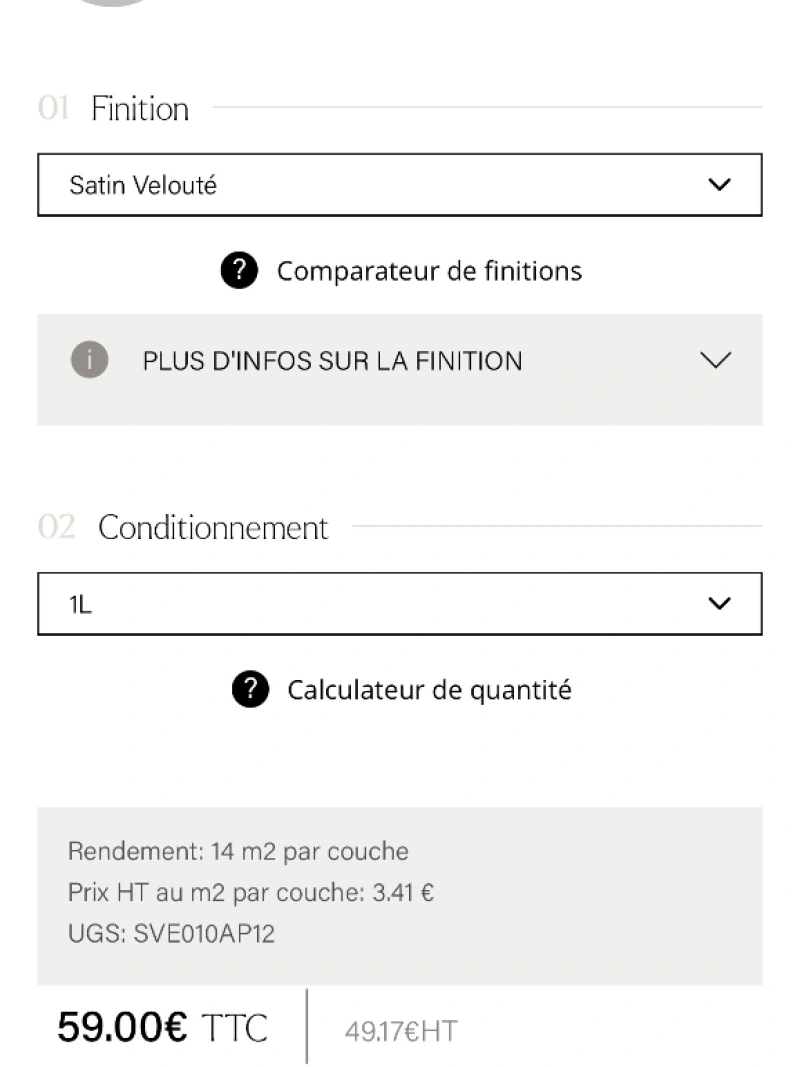Image resolution: width=800 pixels, height=1067 pixels.
Task: Click the 49.17€HT price
Action: pyautogui.click(x=401, y=1031)
